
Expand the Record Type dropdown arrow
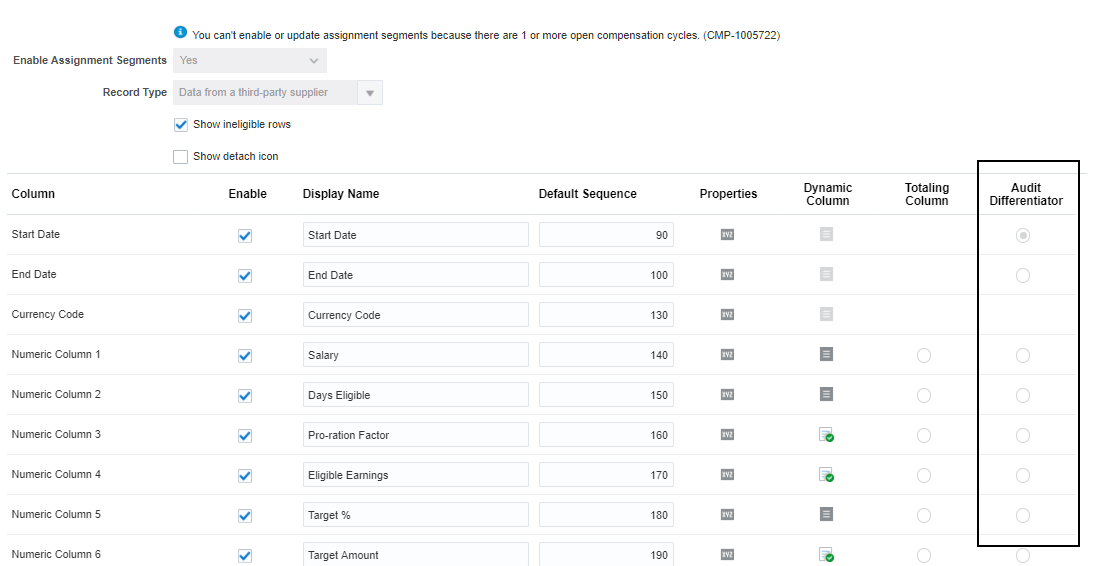pyautogui.click(x=369, y=93)
